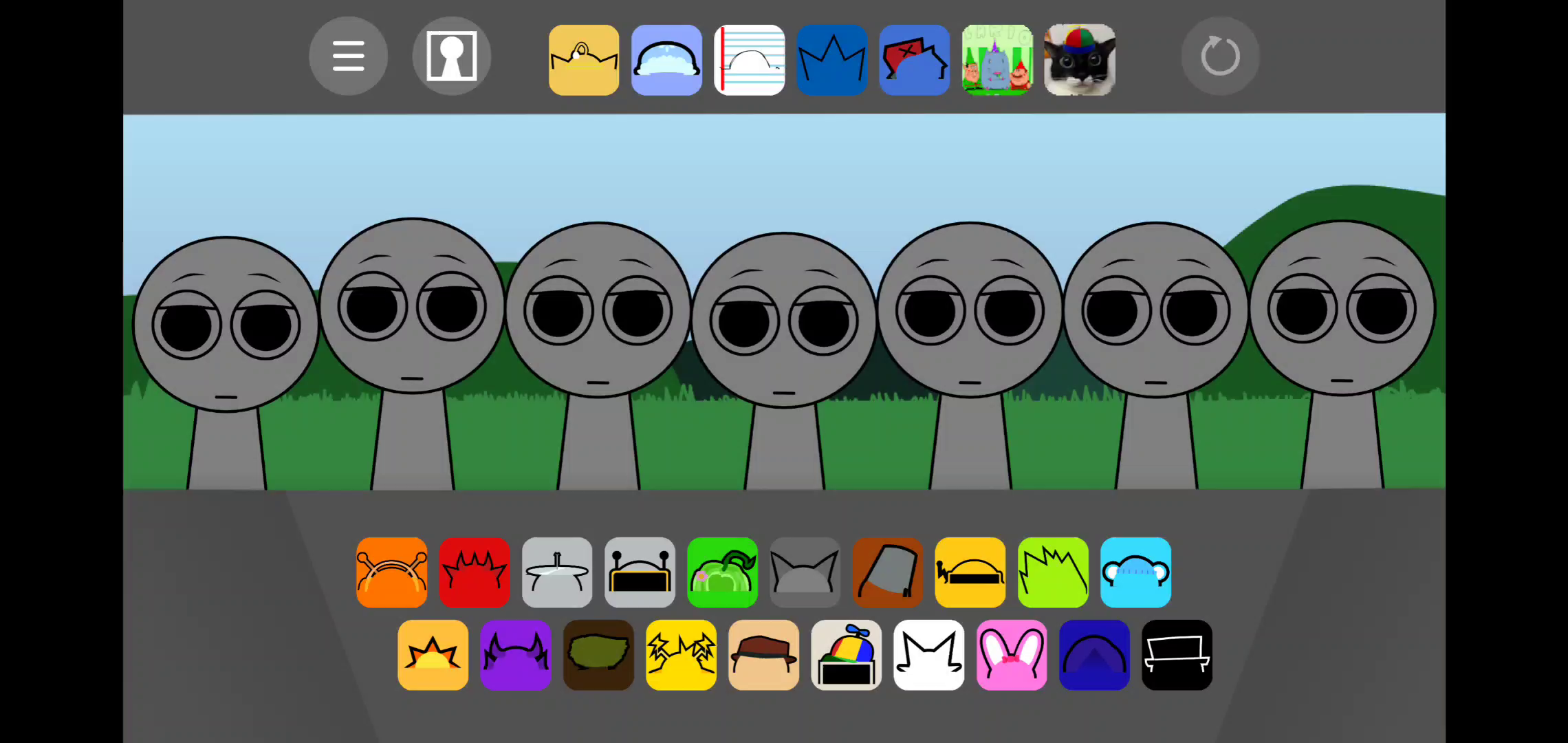Pick the brown bucket hat icon
This screenshot has width=1568, height=743.
pos(887,572)
